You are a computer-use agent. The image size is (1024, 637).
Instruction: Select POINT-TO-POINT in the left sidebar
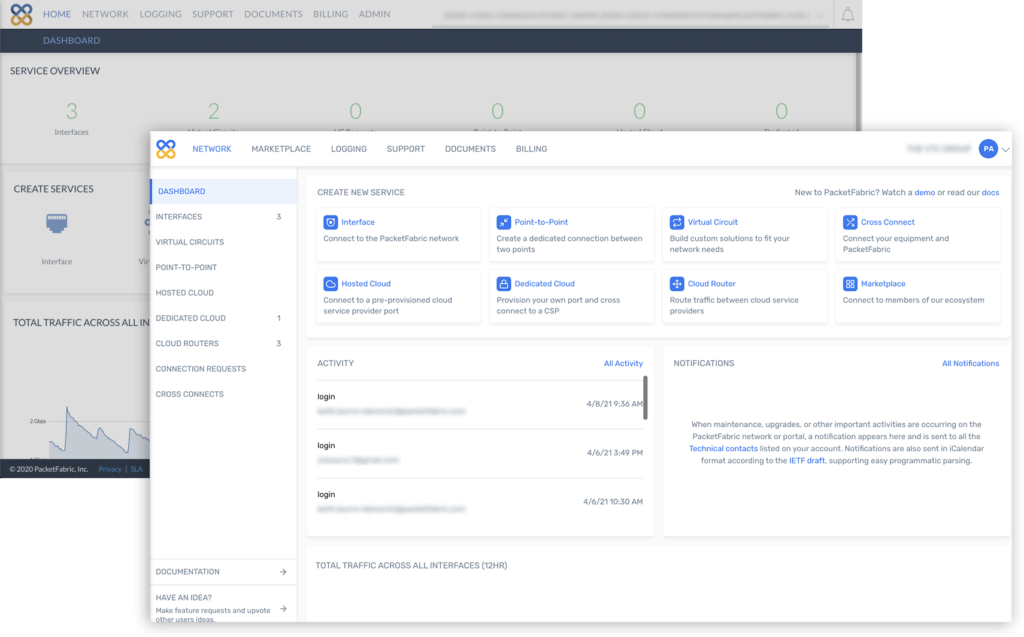pos(223,267)
